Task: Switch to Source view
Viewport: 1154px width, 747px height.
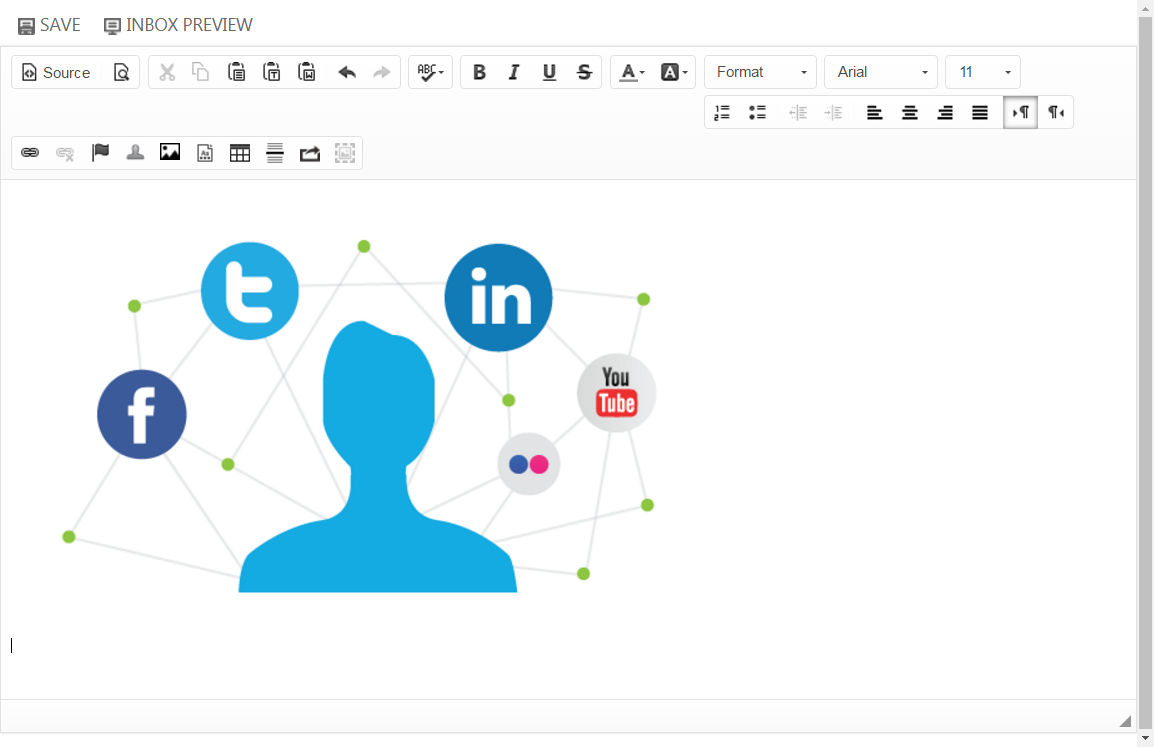Action: 56,72
